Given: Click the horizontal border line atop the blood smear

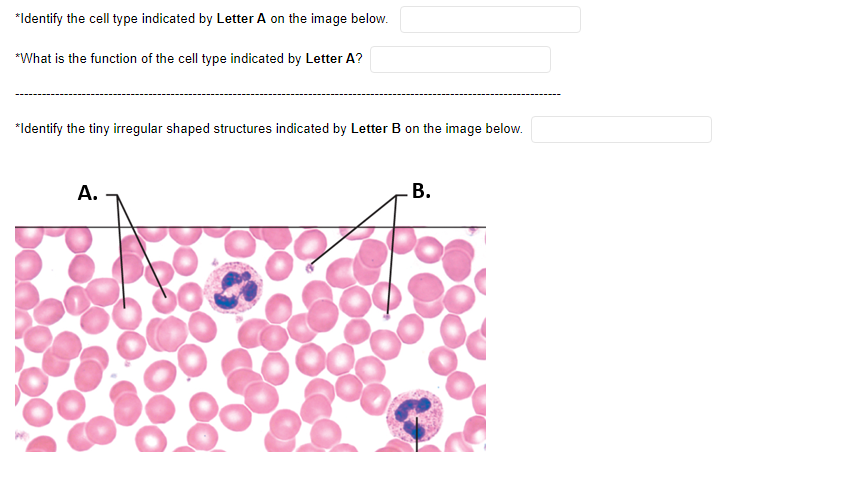Looking at the screenshot, I should pos(250,226).
